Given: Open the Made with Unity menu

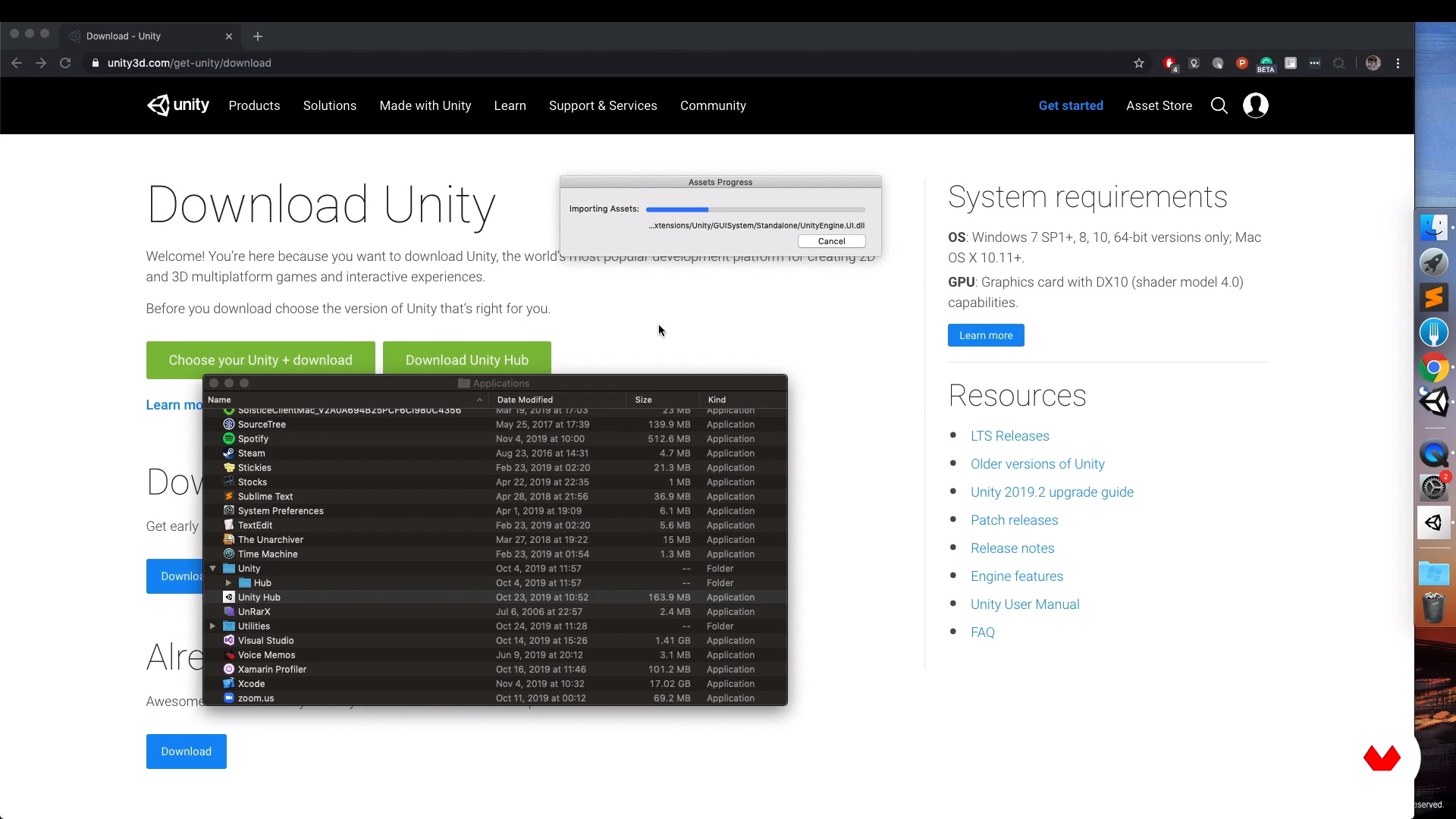Looking at the screenshot, I should point(425,105).
